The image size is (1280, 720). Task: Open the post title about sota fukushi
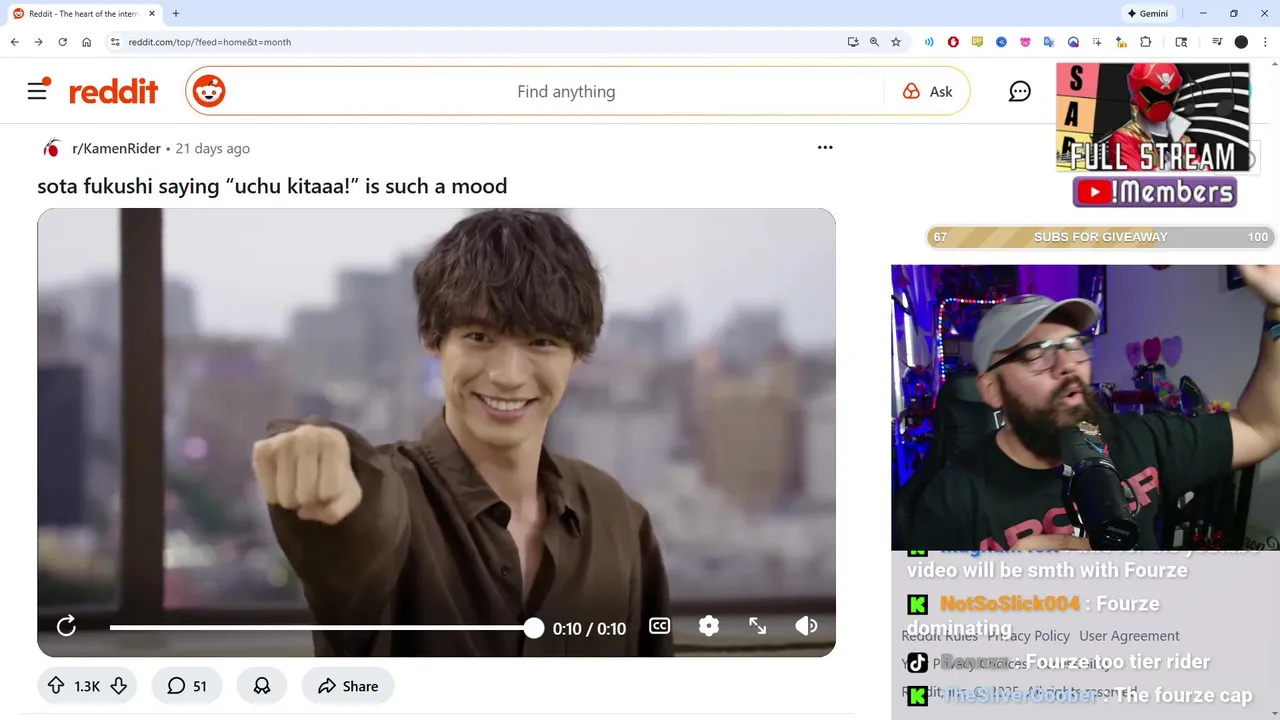click(x=272, y=186)
